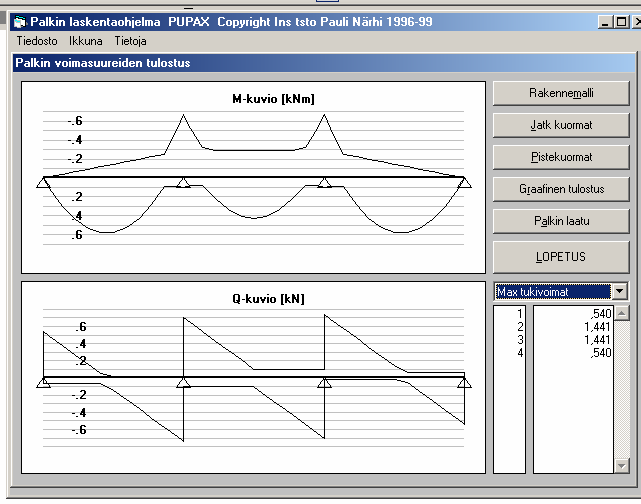Click fourth support triangle in Q-kuvio

coord(464,382)
